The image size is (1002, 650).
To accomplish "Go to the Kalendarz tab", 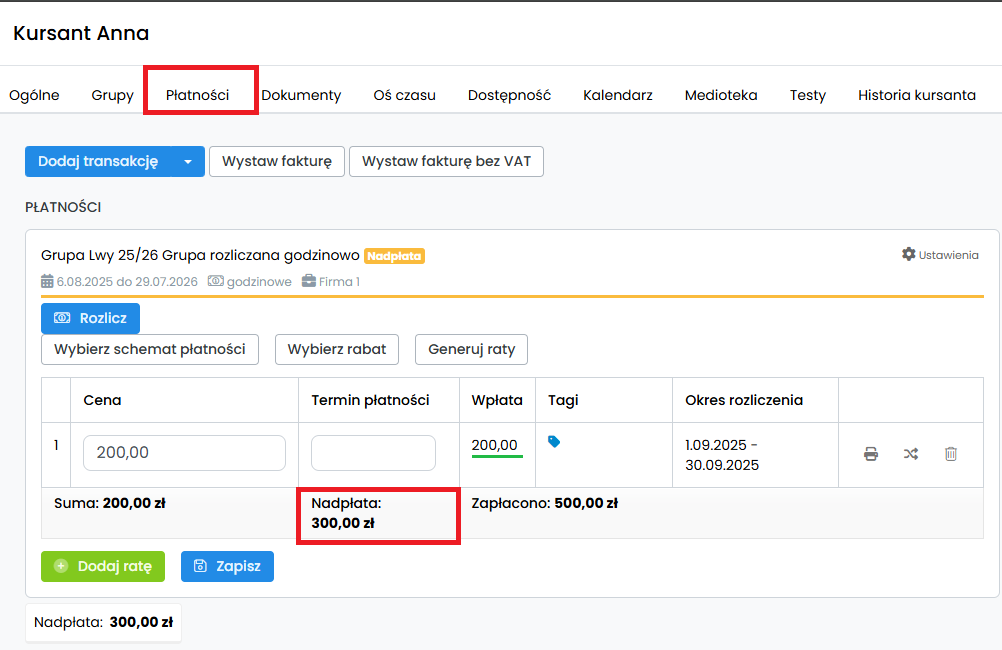I will 618,95.
